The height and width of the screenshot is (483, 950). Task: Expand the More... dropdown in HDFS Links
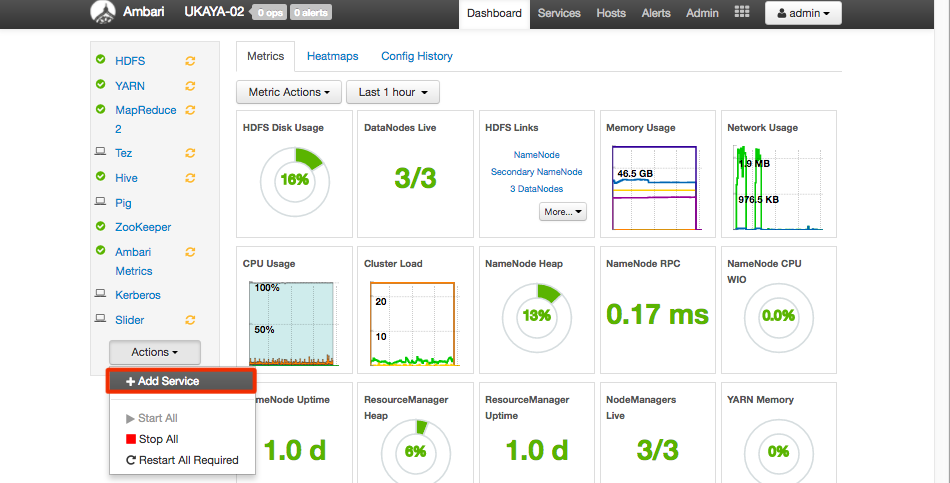click(562, 212)
